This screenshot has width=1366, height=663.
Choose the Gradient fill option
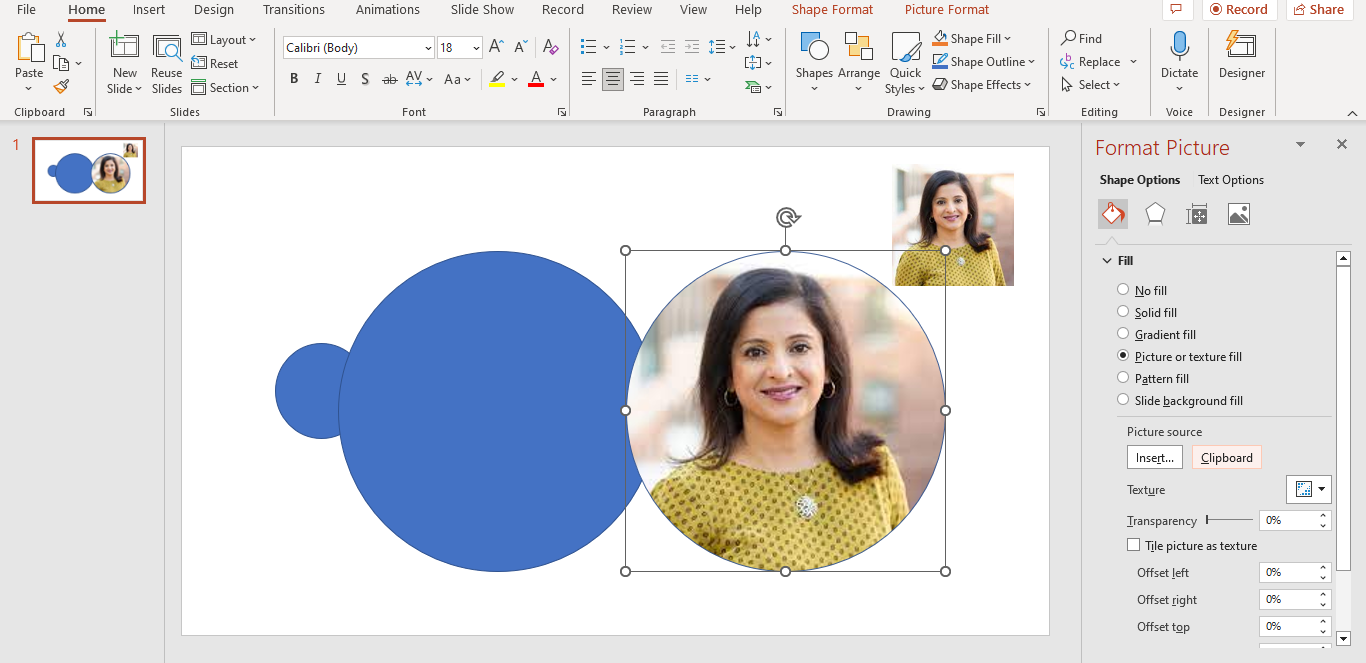[1123, 334]
